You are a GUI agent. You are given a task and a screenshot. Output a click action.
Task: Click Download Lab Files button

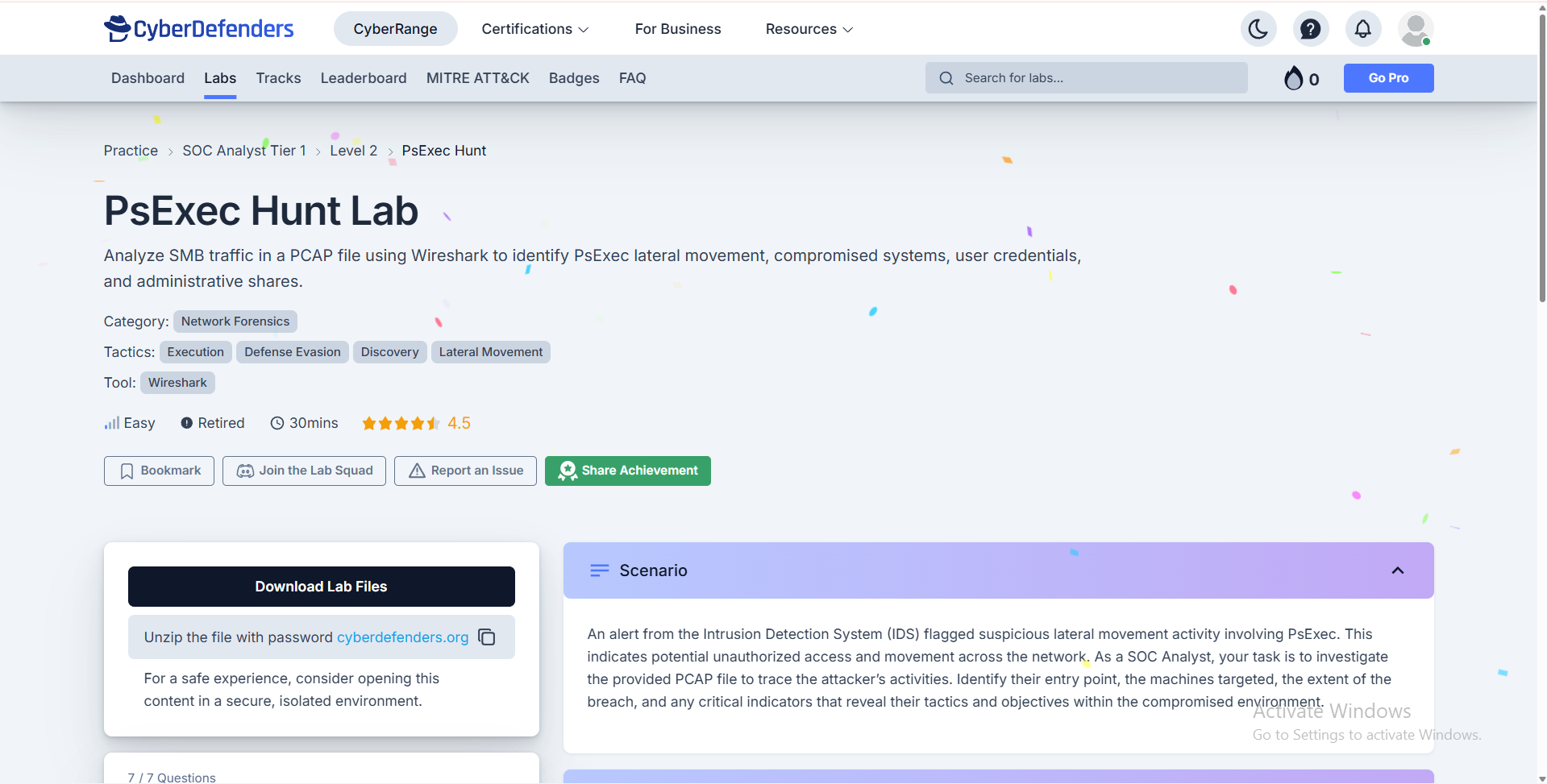(321, 587)
